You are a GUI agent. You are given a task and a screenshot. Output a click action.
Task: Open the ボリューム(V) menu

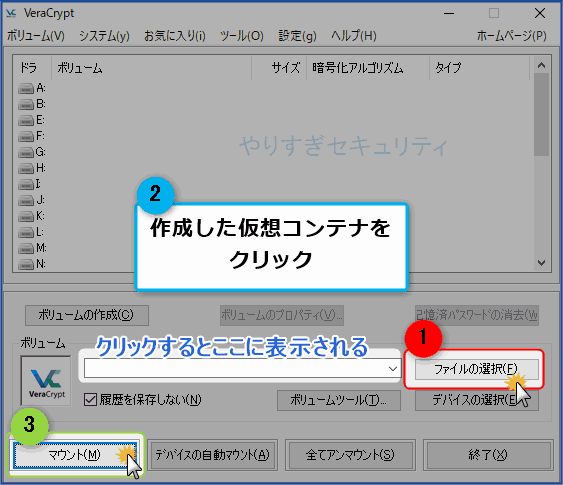36,36
